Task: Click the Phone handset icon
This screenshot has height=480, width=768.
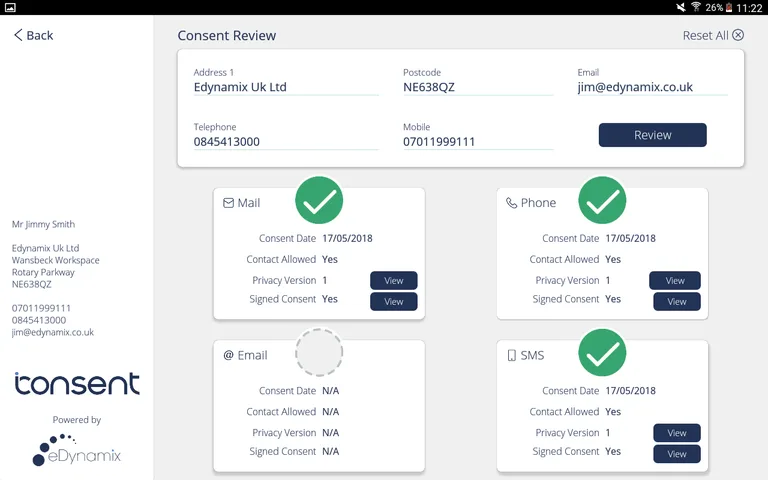Action: click(x=511, y=203)
